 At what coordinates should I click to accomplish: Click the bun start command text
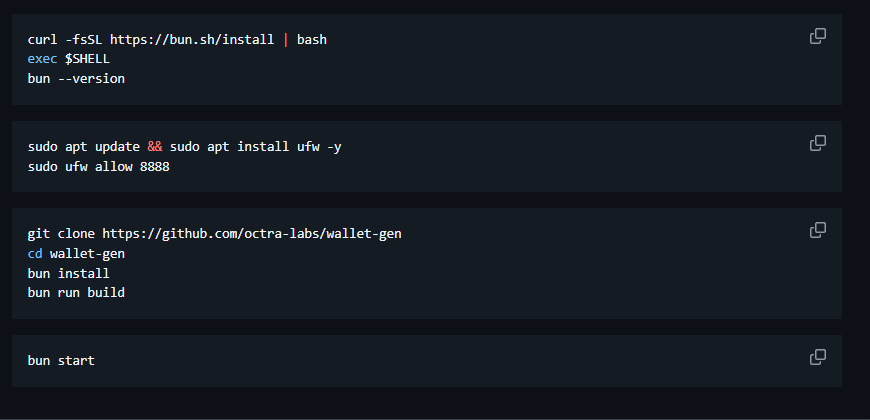tap(61, 361)
